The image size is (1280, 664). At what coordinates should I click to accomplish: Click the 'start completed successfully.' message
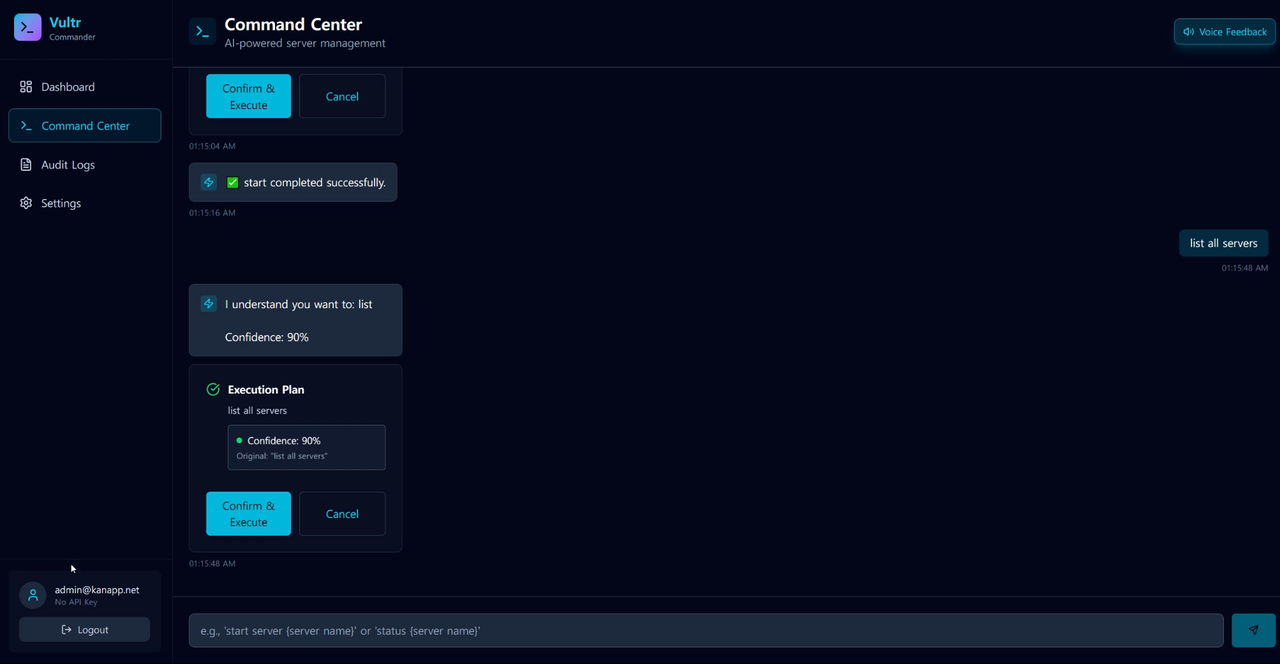click(x=293, y=182)
